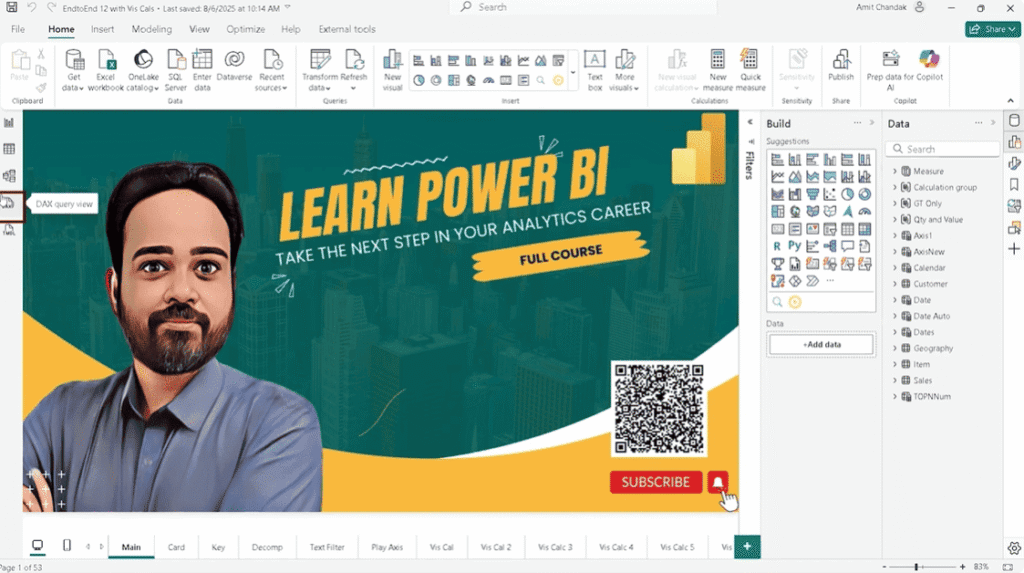Open DAX query view
The width and height of the screenshot is (1024, 573).
click(9, 203)
